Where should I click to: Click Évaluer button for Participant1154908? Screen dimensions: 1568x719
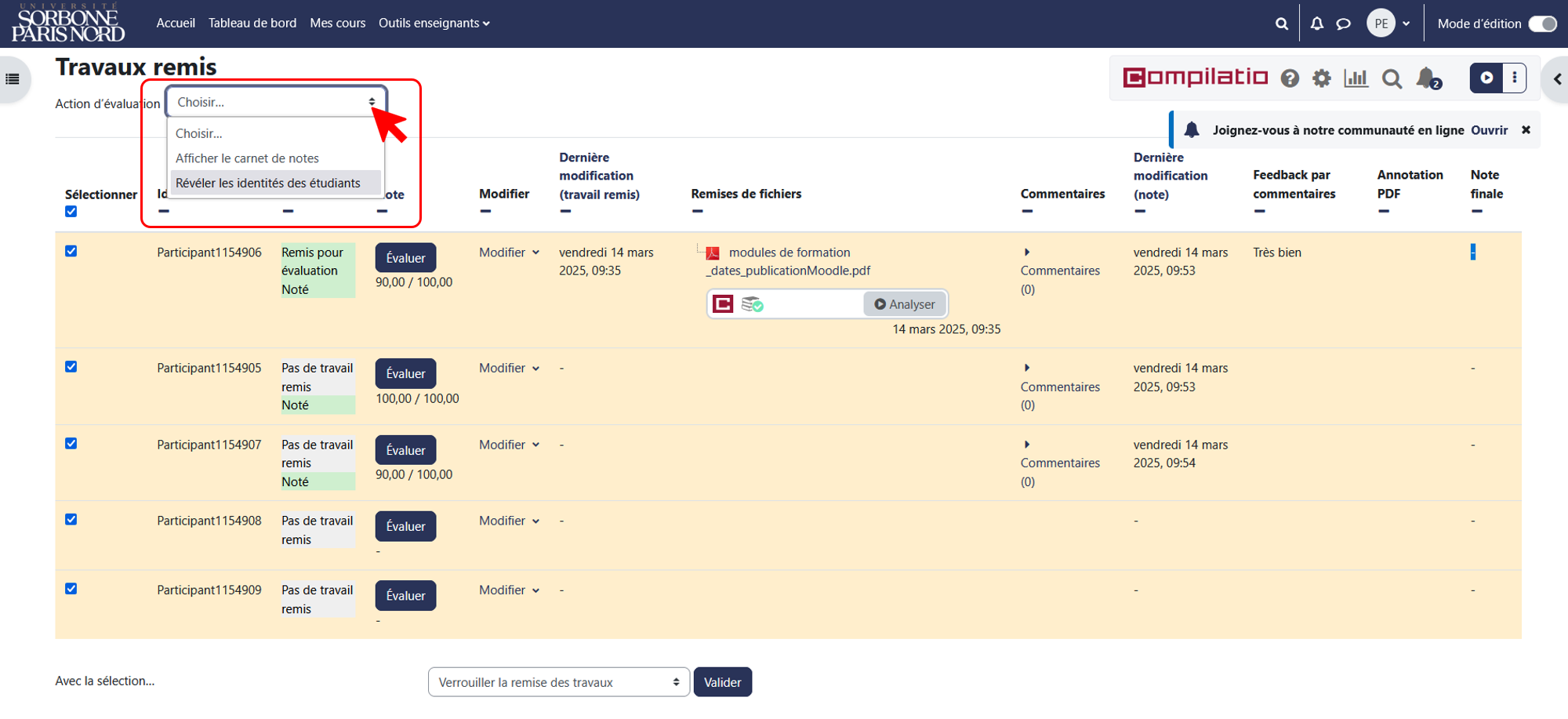point(405,526)
